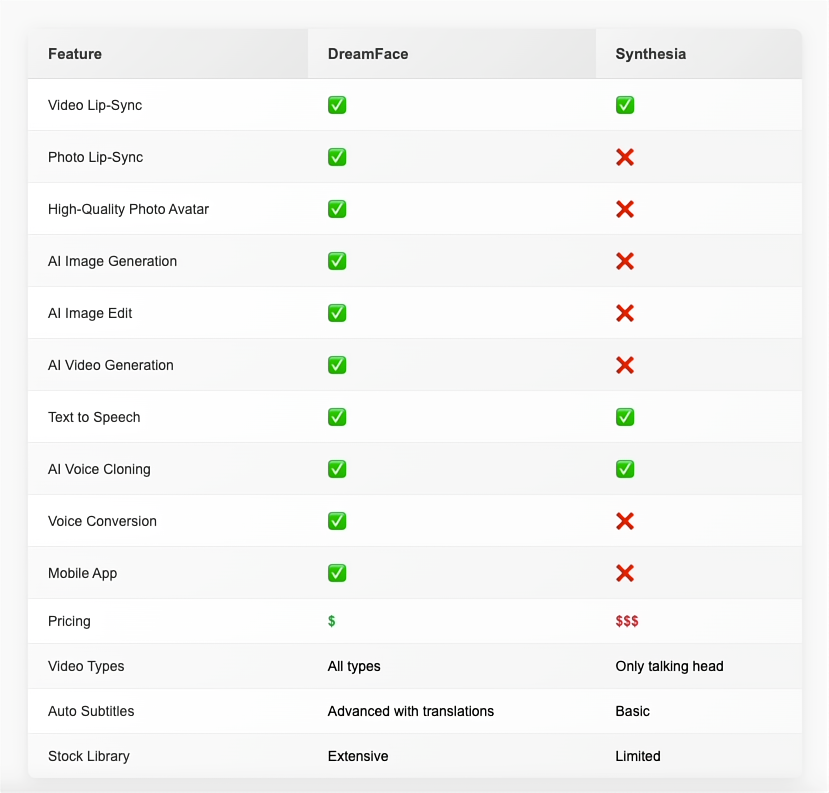Click the 'Extensive' stock library cell

(360, 756)
